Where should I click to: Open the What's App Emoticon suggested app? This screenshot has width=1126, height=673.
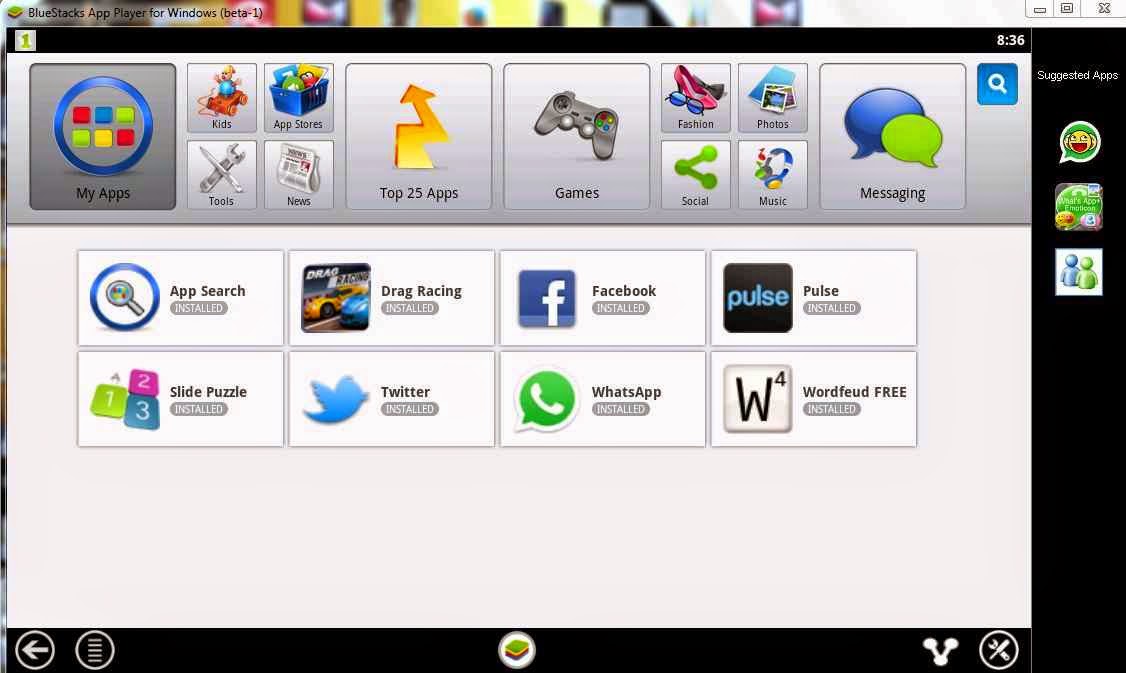point(1079,207)
